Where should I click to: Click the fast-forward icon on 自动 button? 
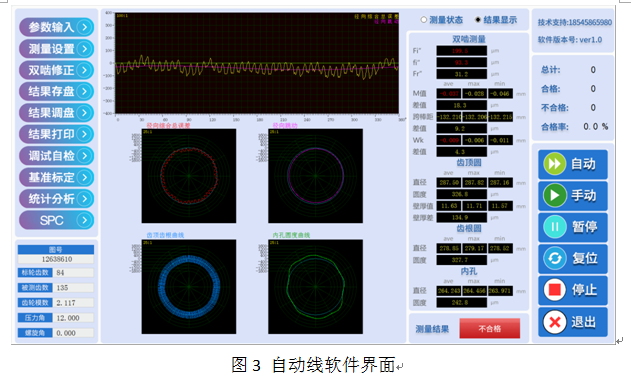[x=555, y=164]
